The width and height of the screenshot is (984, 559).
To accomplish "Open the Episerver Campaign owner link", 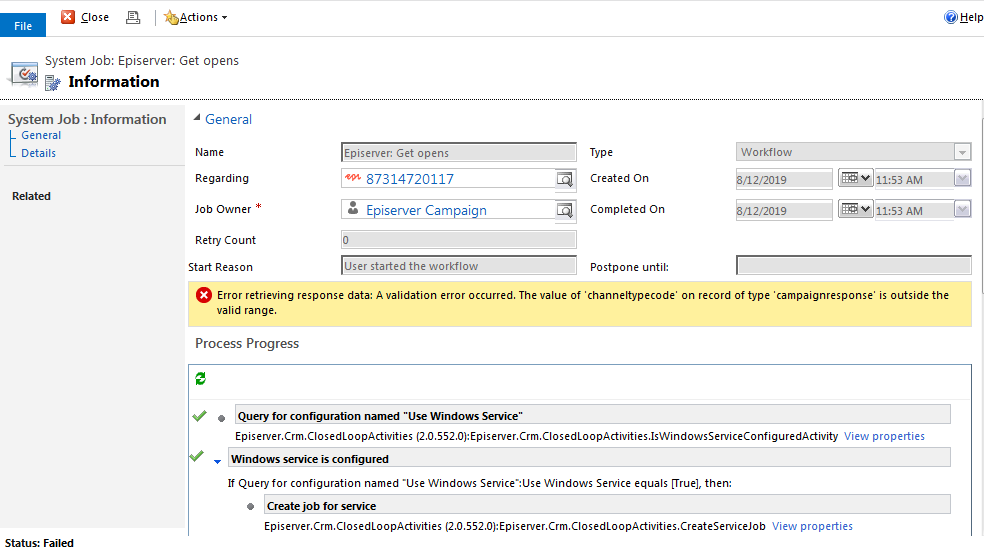I will pyautogui.click(x=426, y=210).
